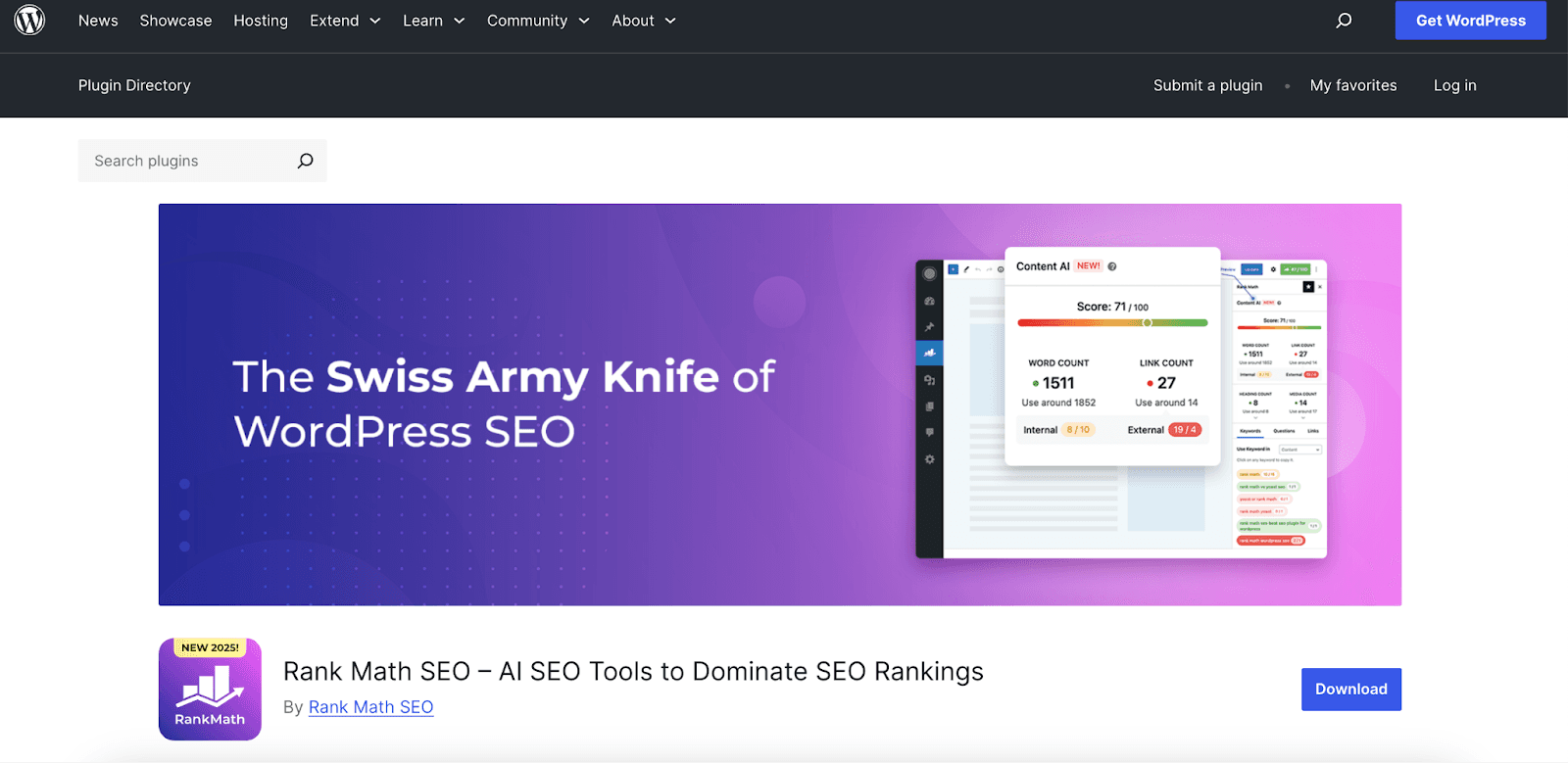Click the NEW 2025! badge on logo
Image resolution: width=1568 pixels, height=763 pixels.
(x=210, y=647)
